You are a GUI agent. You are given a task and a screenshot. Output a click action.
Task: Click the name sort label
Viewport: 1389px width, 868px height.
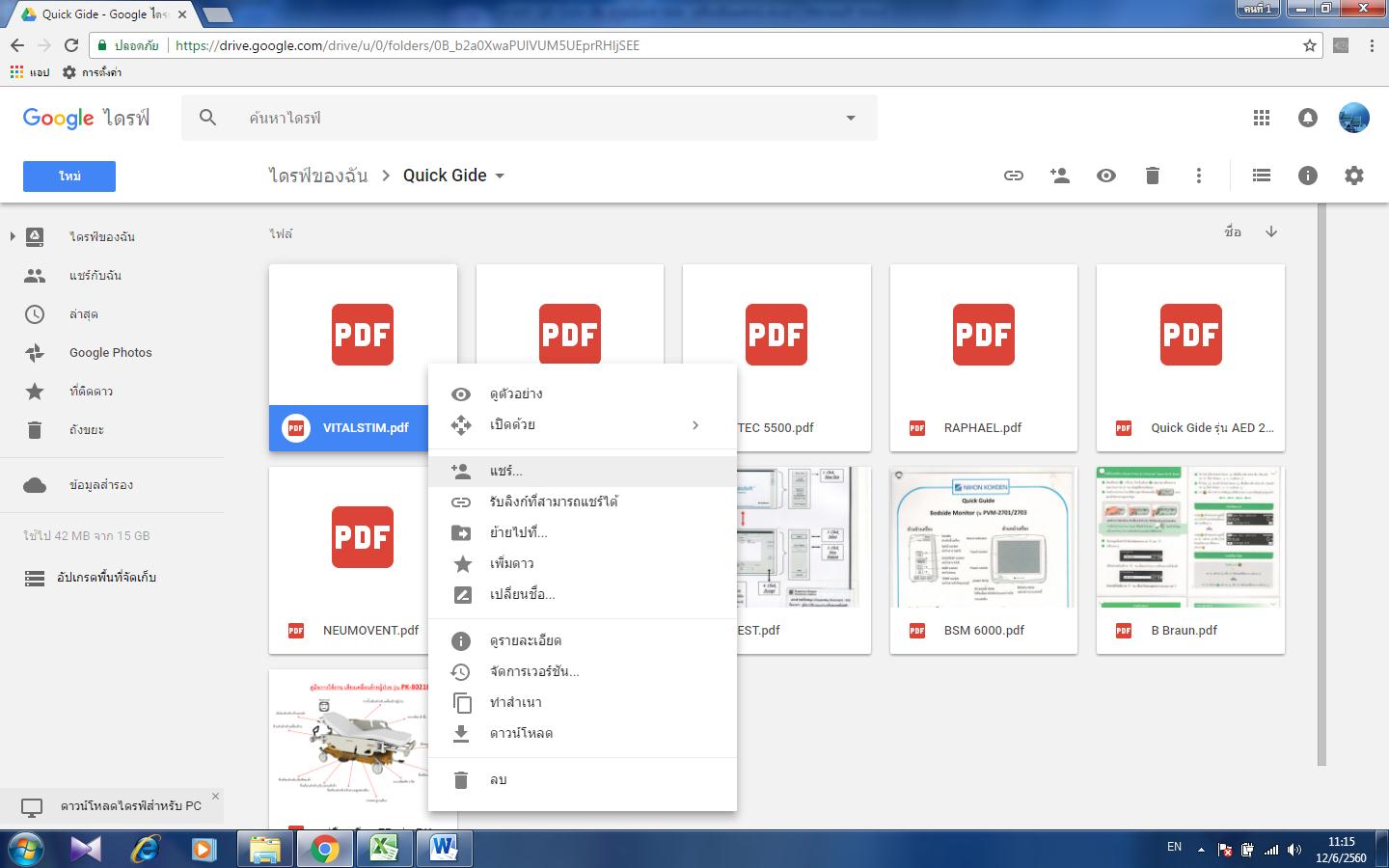1233,231
